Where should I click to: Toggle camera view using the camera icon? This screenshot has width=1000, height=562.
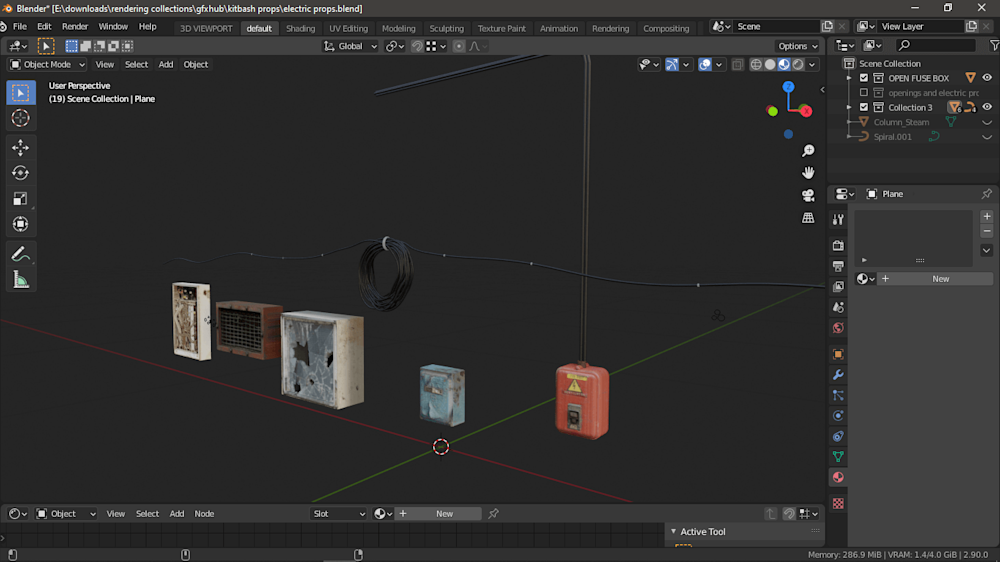pos(808,195)
